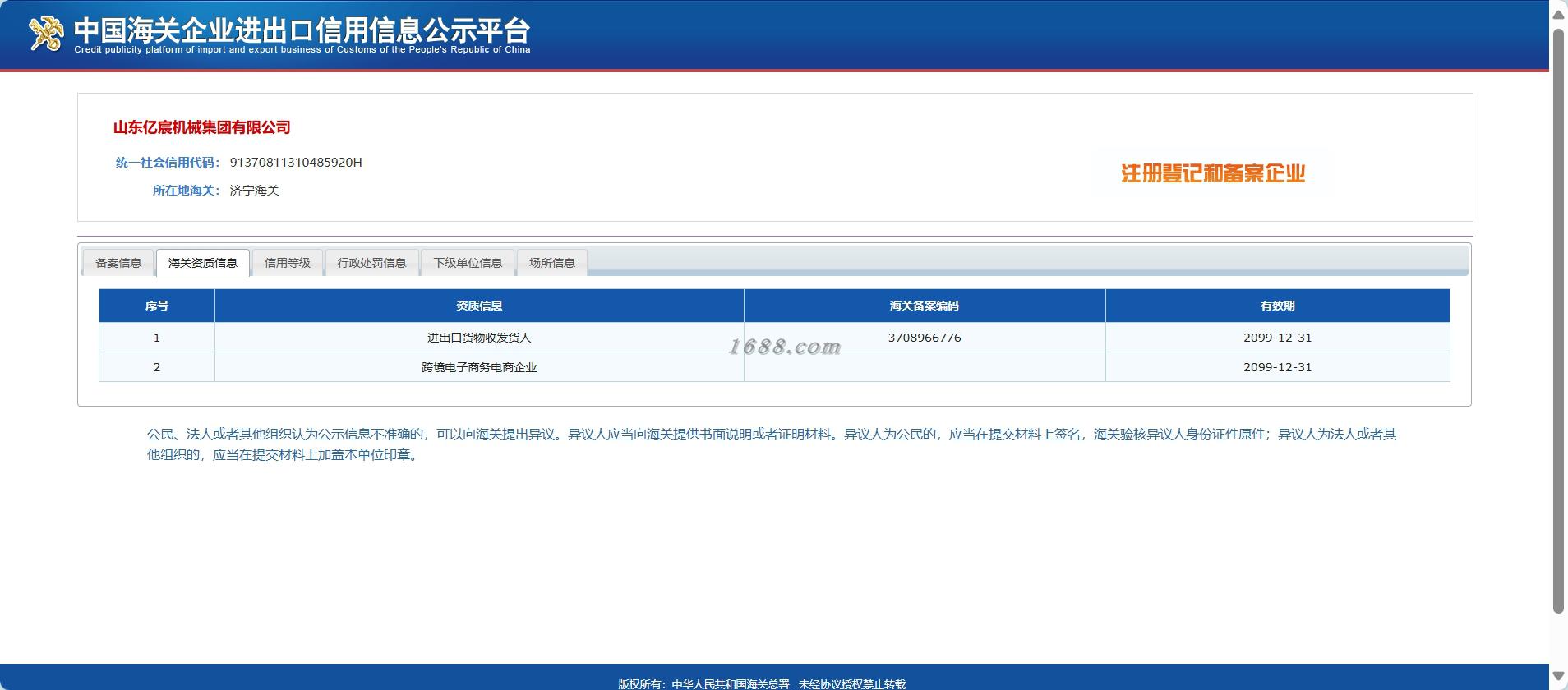This screenshot has height=690, width=1568.
Task: Click the 2099-12-31 date in the 跨境电子商务电商企业 row
Action: pyautogui.click(x=1278, y=367)
